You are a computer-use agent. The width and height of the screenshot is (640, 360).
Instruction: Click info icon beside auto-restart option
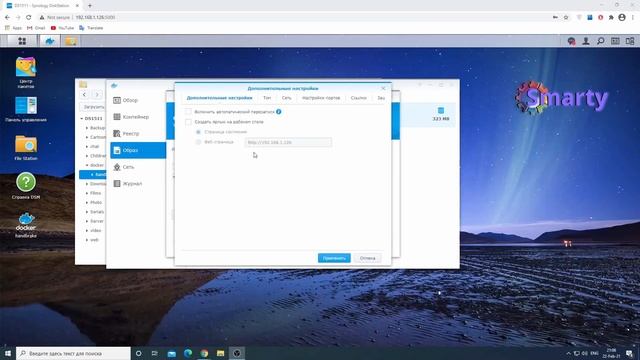click(278, 111)
